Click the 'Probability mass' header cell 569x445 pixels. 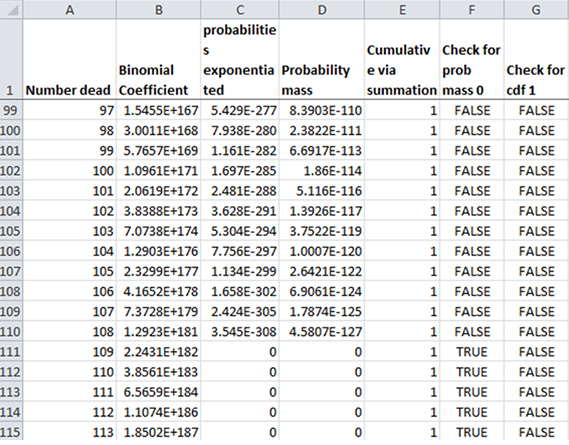click(x=322, y=59)
